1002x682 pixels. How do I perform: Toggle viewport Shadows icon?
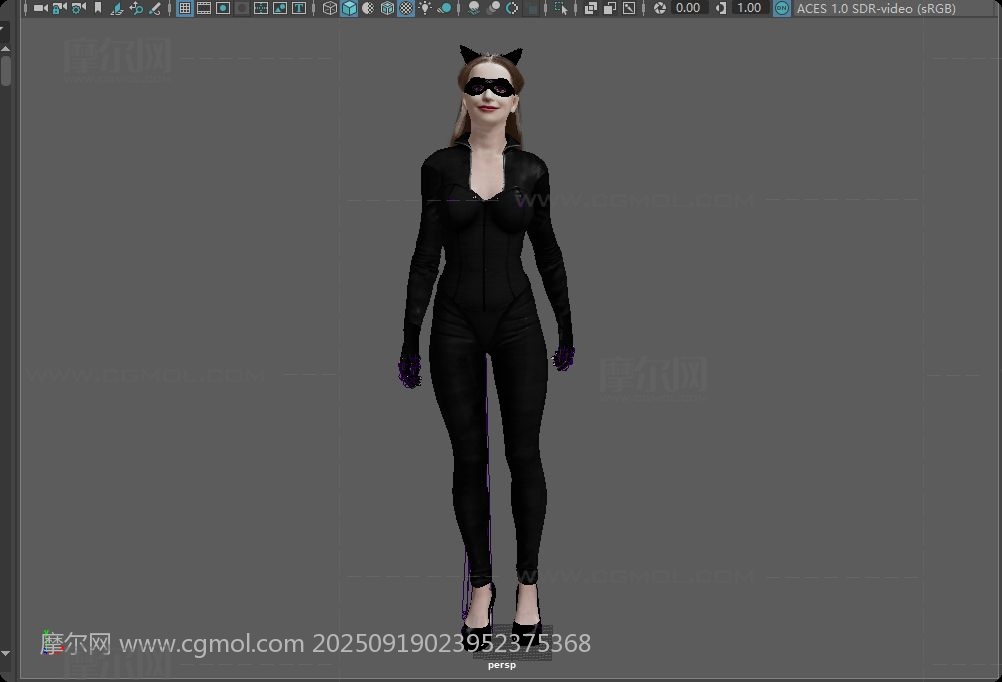444,8
